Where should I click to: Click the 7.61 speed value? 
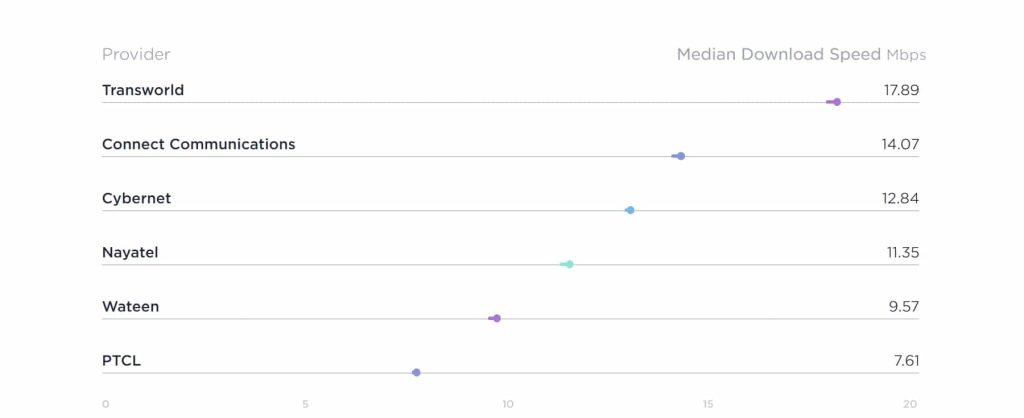click(906, 360)
